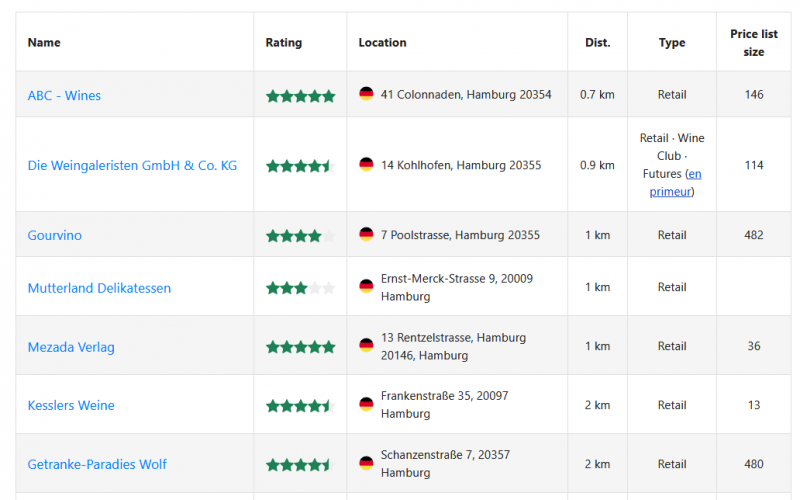Screen dimensions: 800x500
Task: Click price list size '13'
Action: coord(754,405)
